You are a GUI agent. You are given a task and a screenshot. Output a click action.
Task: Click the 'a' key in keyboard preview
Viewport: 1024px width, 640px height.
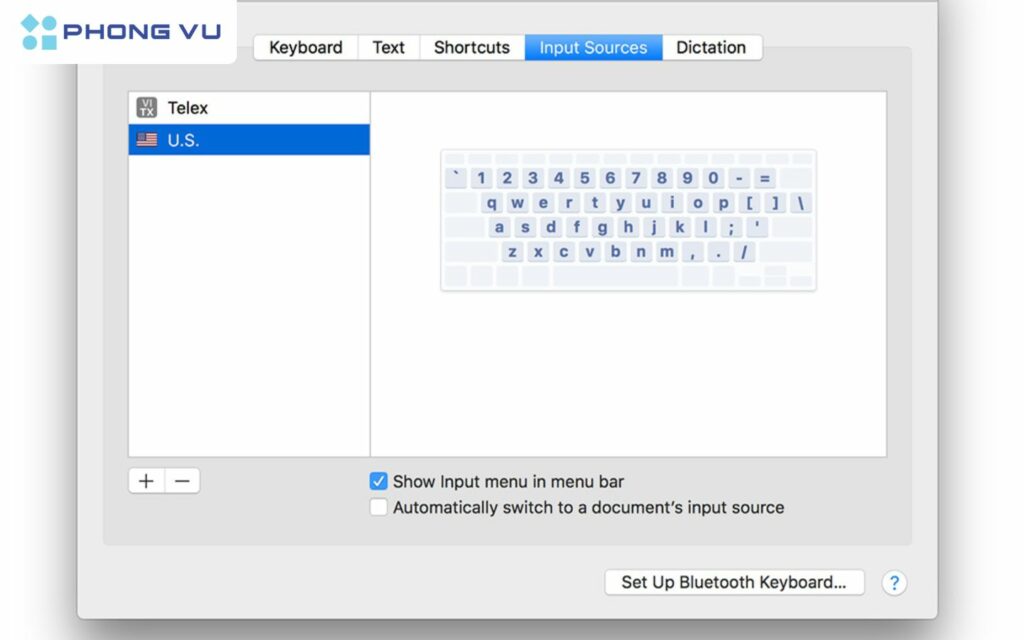[499, 227]
